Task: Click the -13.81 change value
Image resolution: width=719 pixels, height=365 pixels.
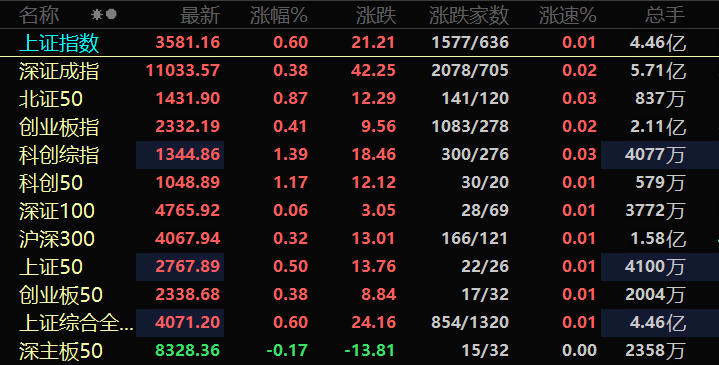Action: tap(370, 351)
